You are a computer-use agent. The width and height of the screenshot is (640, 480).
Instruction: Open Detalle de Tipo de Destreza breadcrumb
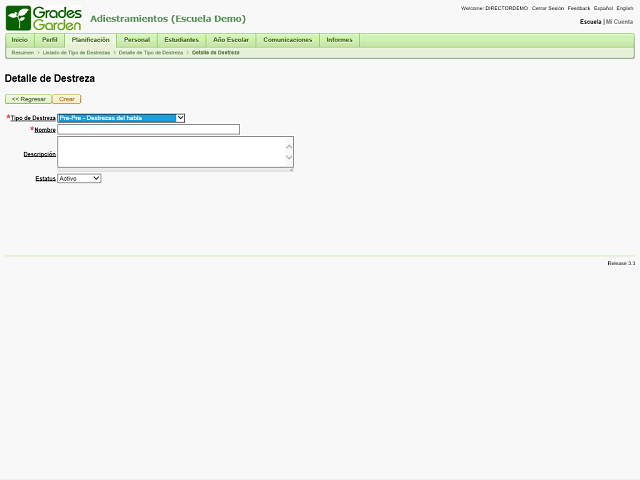(151, 53)
